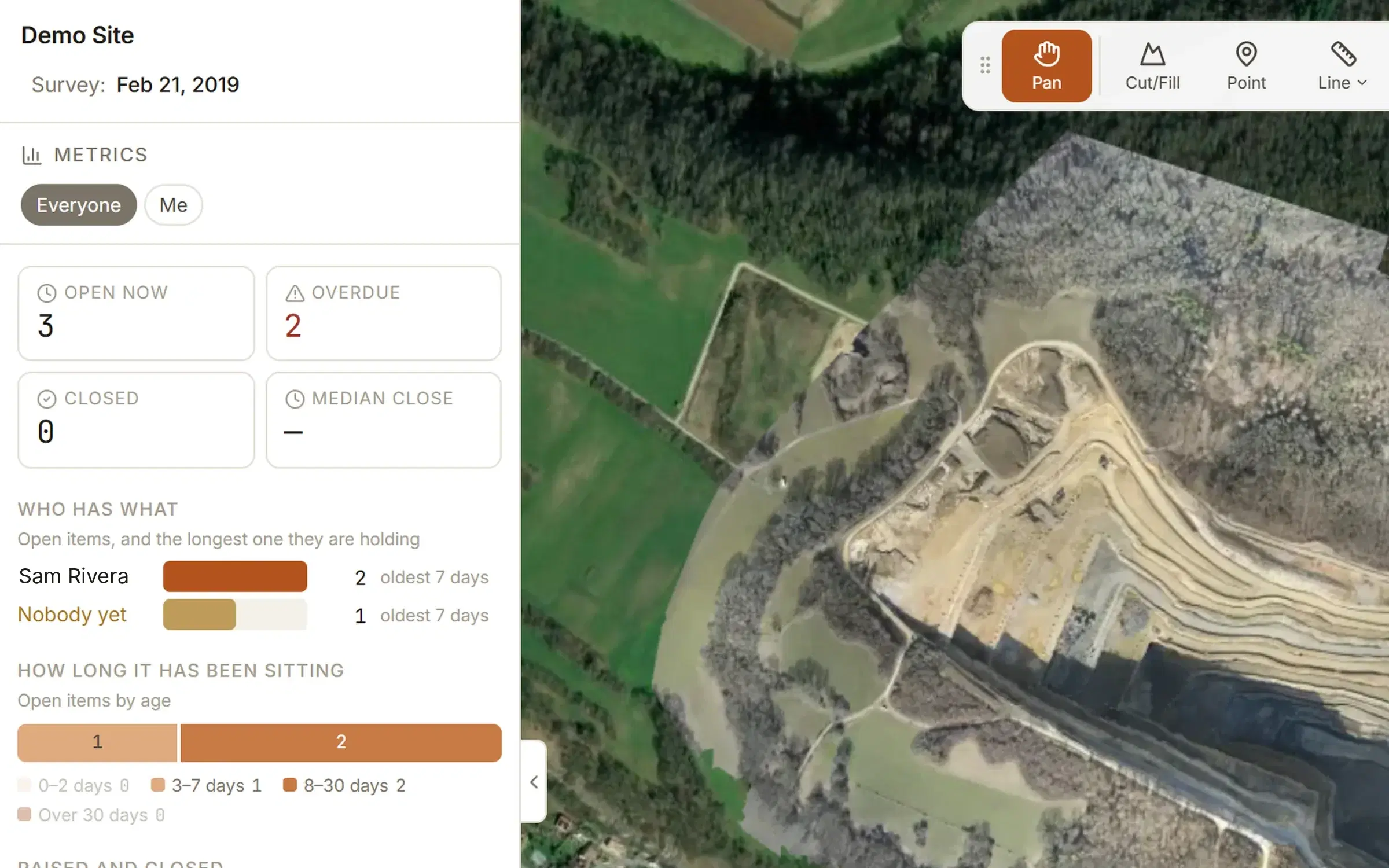Switch metrics filter to Everyone
The height and width of the screenshot is (868, 1389).
(79, 205)
